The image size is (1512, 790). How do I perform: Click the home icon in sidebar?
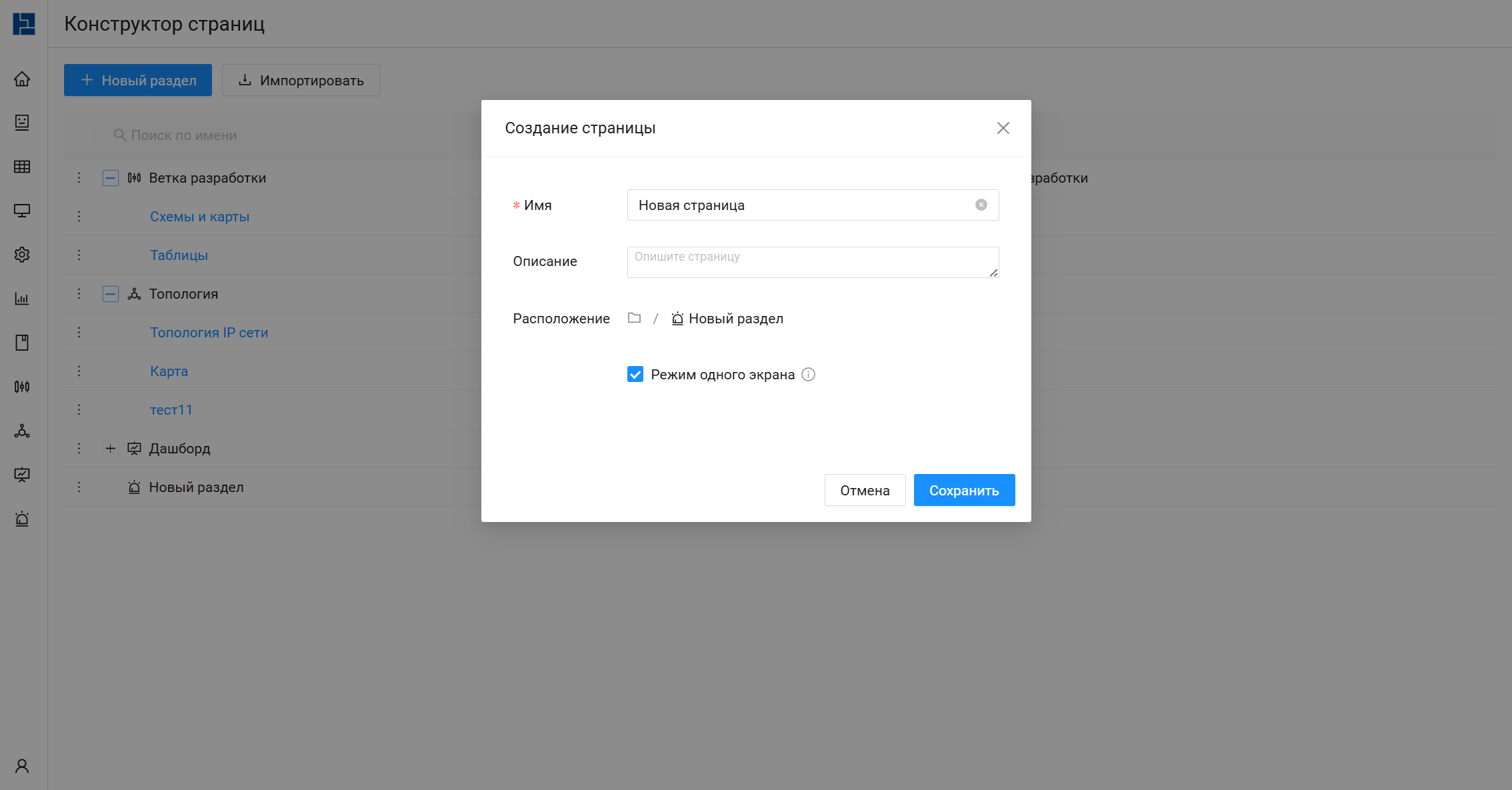[22, 79]
